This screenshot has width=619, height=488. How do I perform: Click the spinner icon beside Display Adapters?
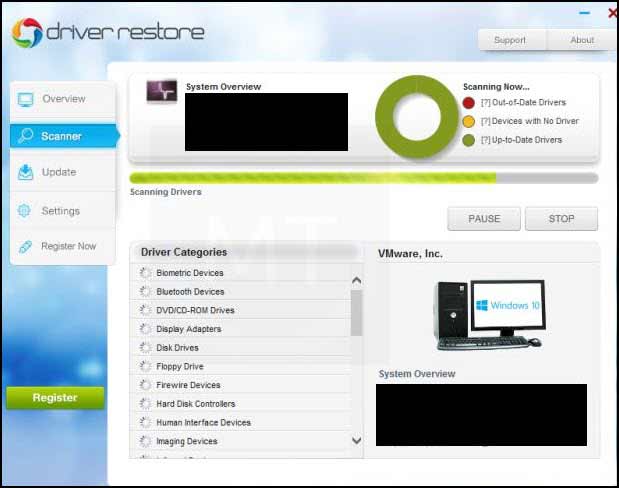pyautogui.click(x=145, y=329)
